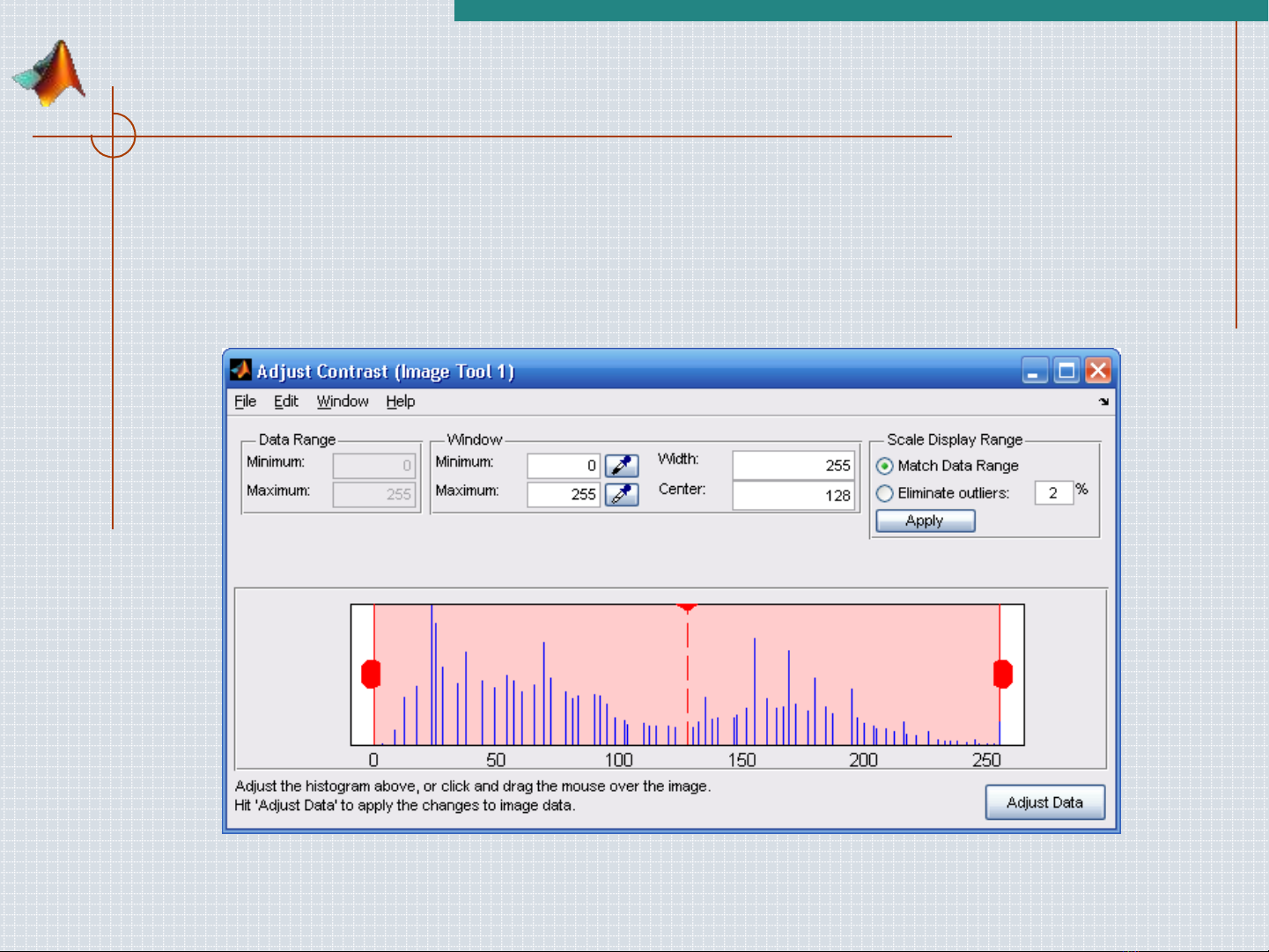Click the Window Maximum eyedropper icon

click(x=622, y=494)
